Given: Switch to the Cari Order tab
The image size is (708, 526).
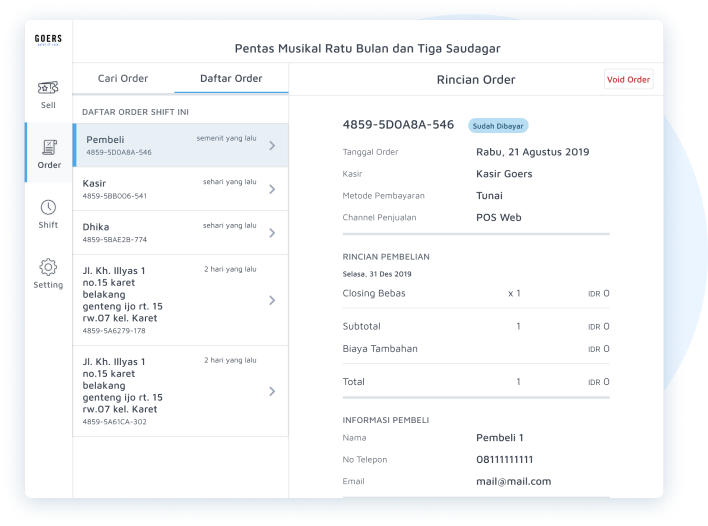Looking at the screenshot, I should (x=123, y=79).
